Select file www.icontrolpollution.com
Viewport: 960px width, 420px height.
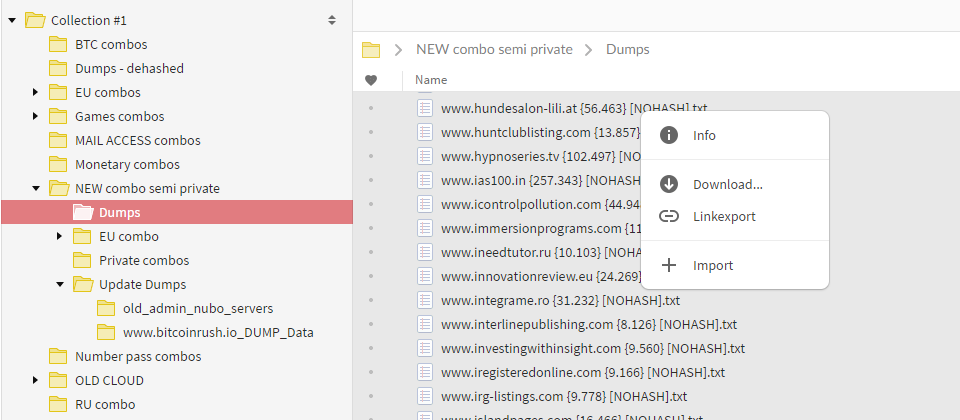coord(540,204)
